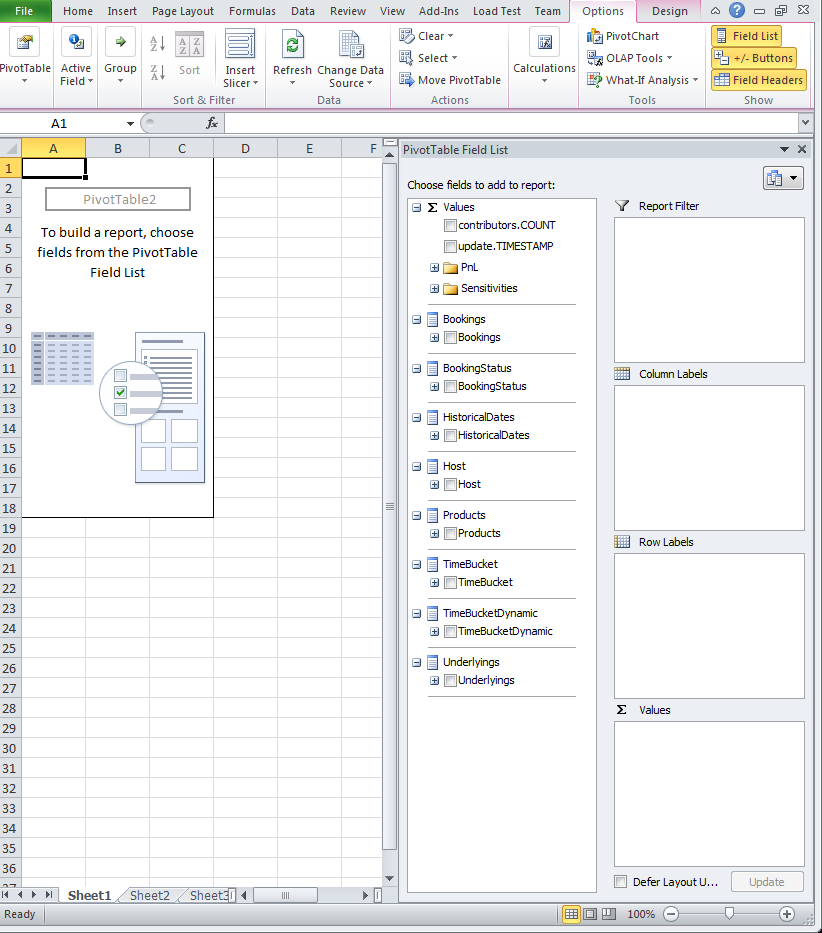Switch to the Design ribbon tab
822x933 pixels.
click(x=668, y=11)
